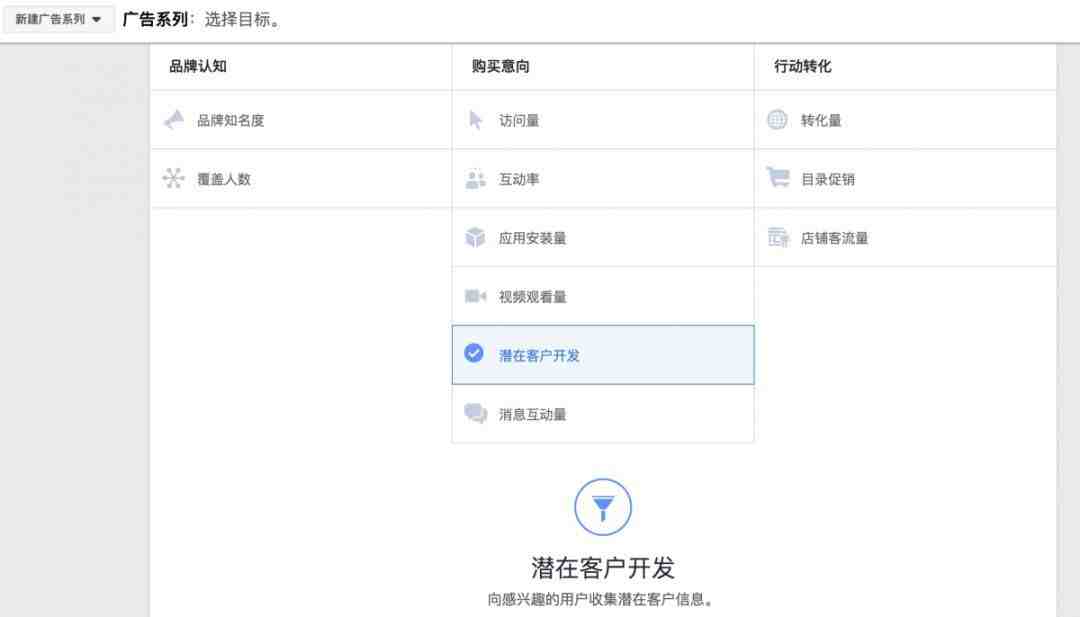
Task: Select the 覆盖人数 objective label
Action: 224,179
